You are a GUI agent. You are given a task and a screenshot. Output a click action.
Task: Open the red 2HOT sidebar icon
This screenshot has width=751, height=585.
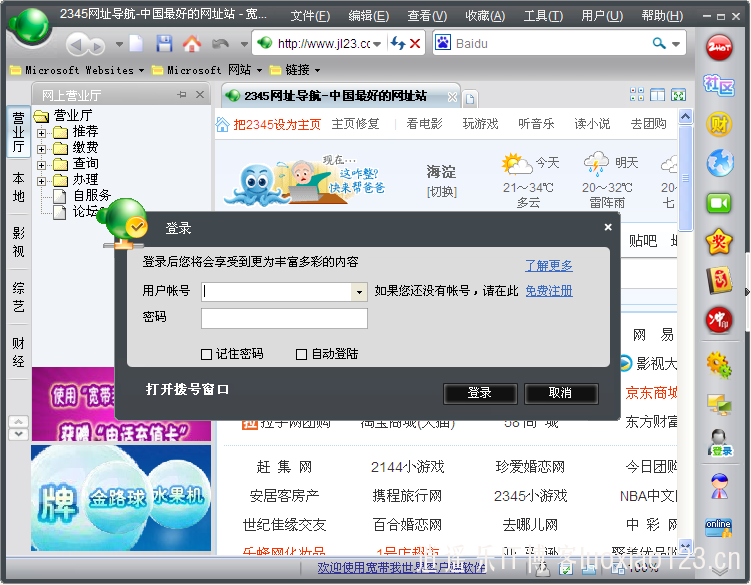[719, 47]
